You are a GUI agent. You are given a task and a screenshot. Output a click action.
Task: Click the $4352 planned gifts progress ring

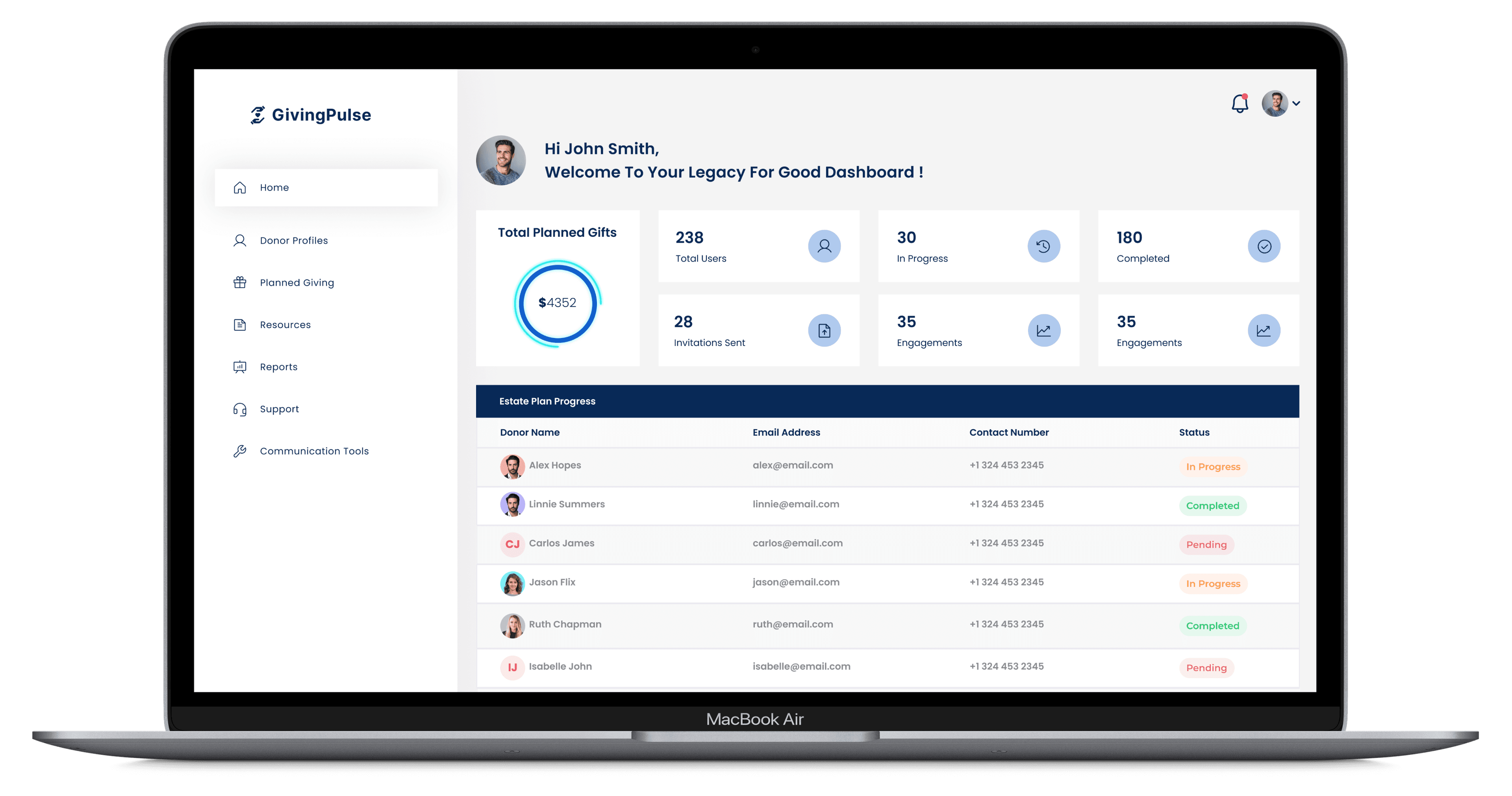tap(558, 303)
